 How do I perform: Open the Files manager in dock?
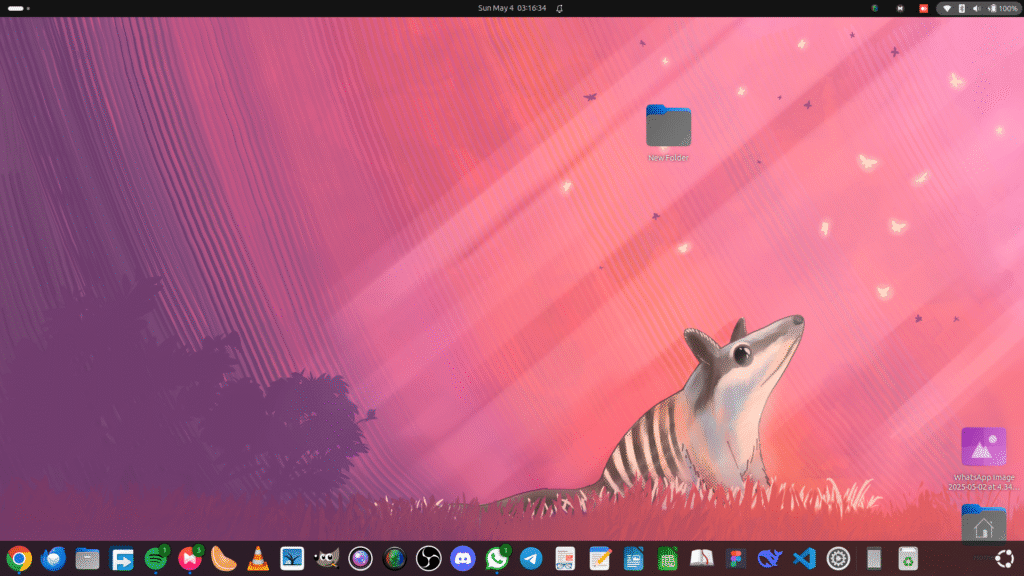tap(87, 559)
